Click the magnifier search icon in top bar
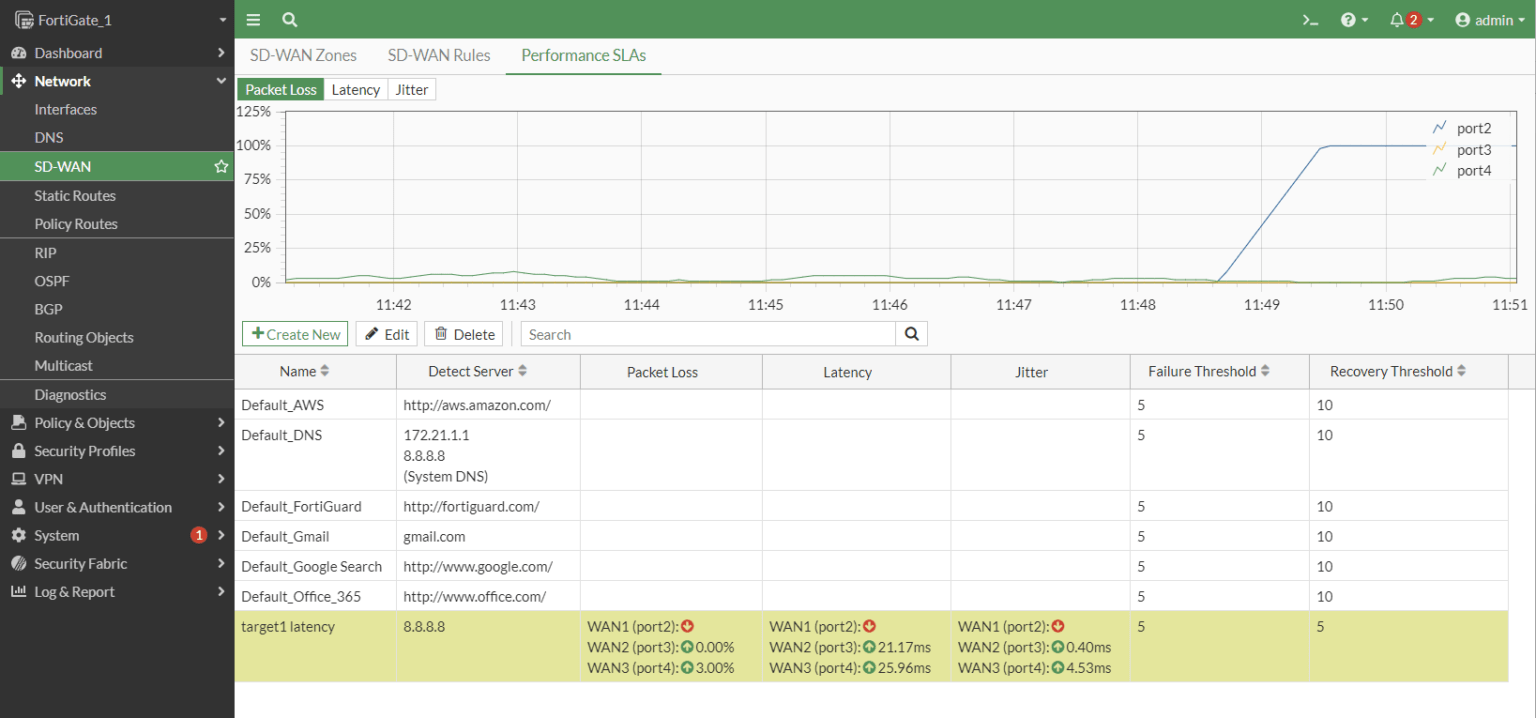Image resolution: width=1536 pixels, height=718 pixels. tap(289, 19)
